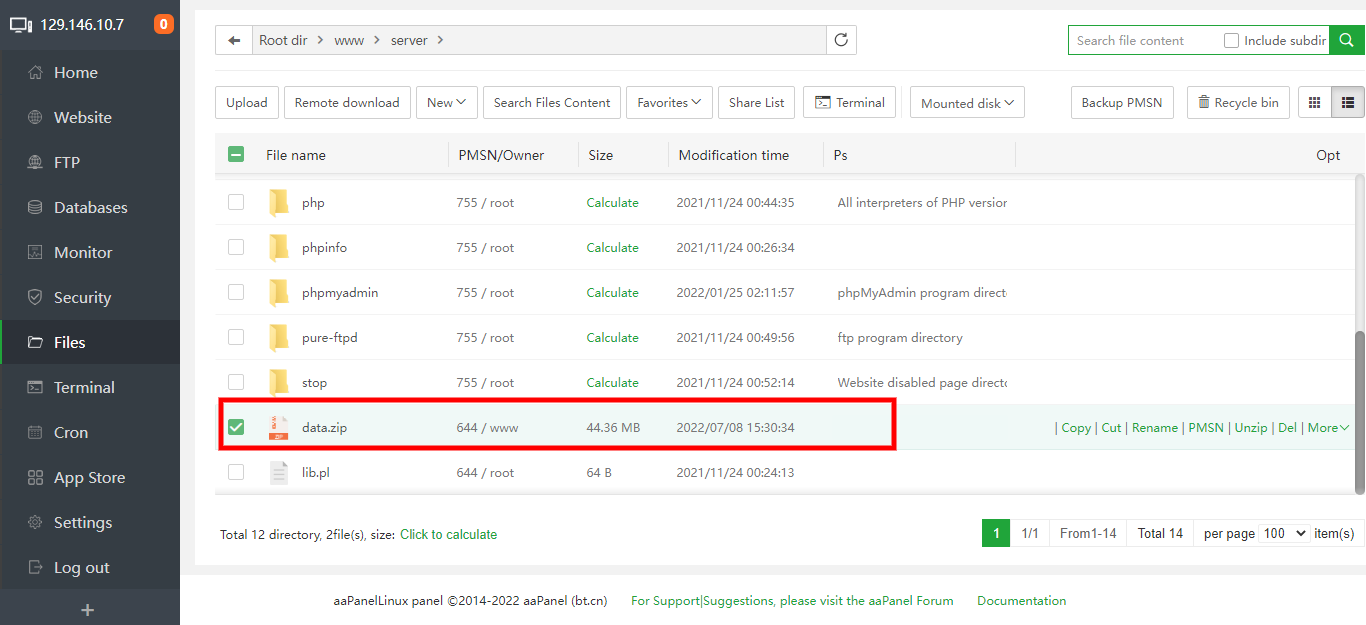1366x625 pixels.
Task: Open App Store in sidebar
Action: 90,477
